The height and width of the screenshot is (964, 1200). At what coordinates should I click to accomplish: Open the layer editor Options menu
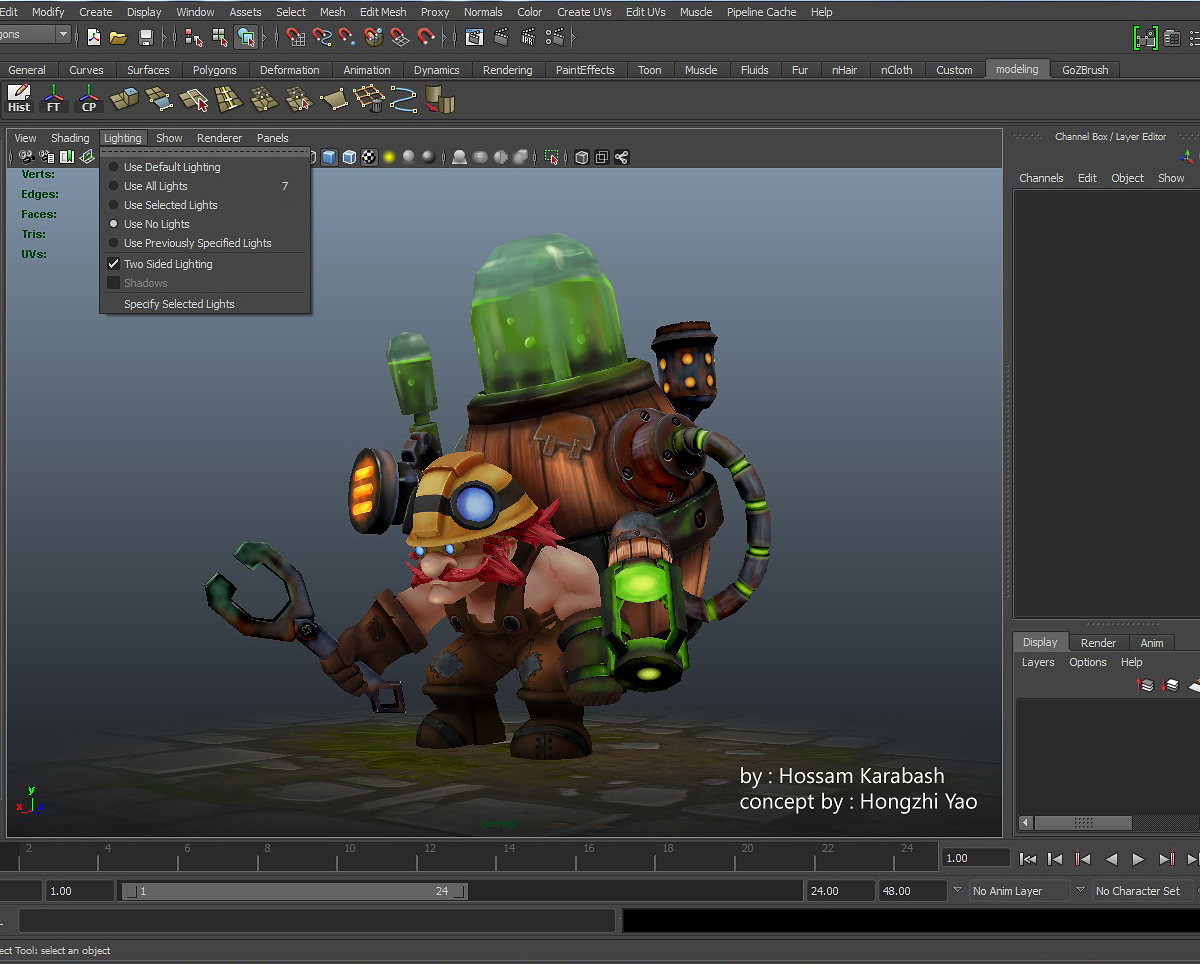coord(1088,662)
